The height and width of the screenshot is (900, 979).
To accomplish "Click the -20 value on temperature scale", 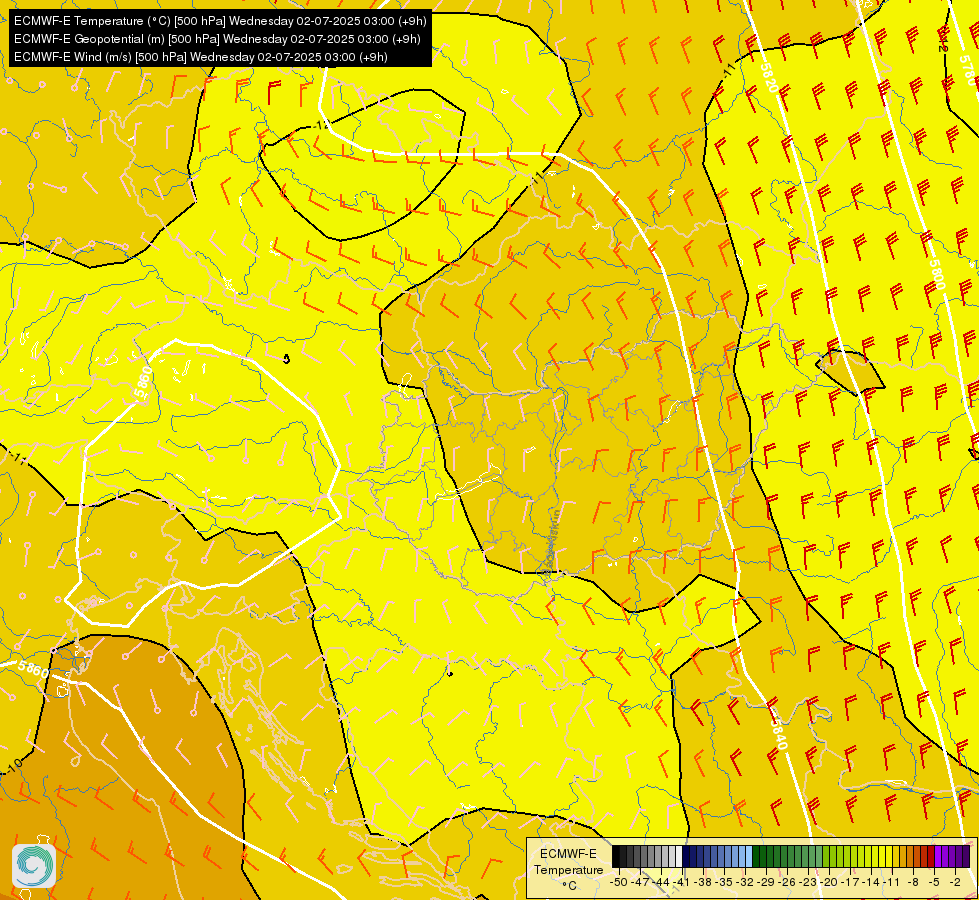I will pos(829,882).
